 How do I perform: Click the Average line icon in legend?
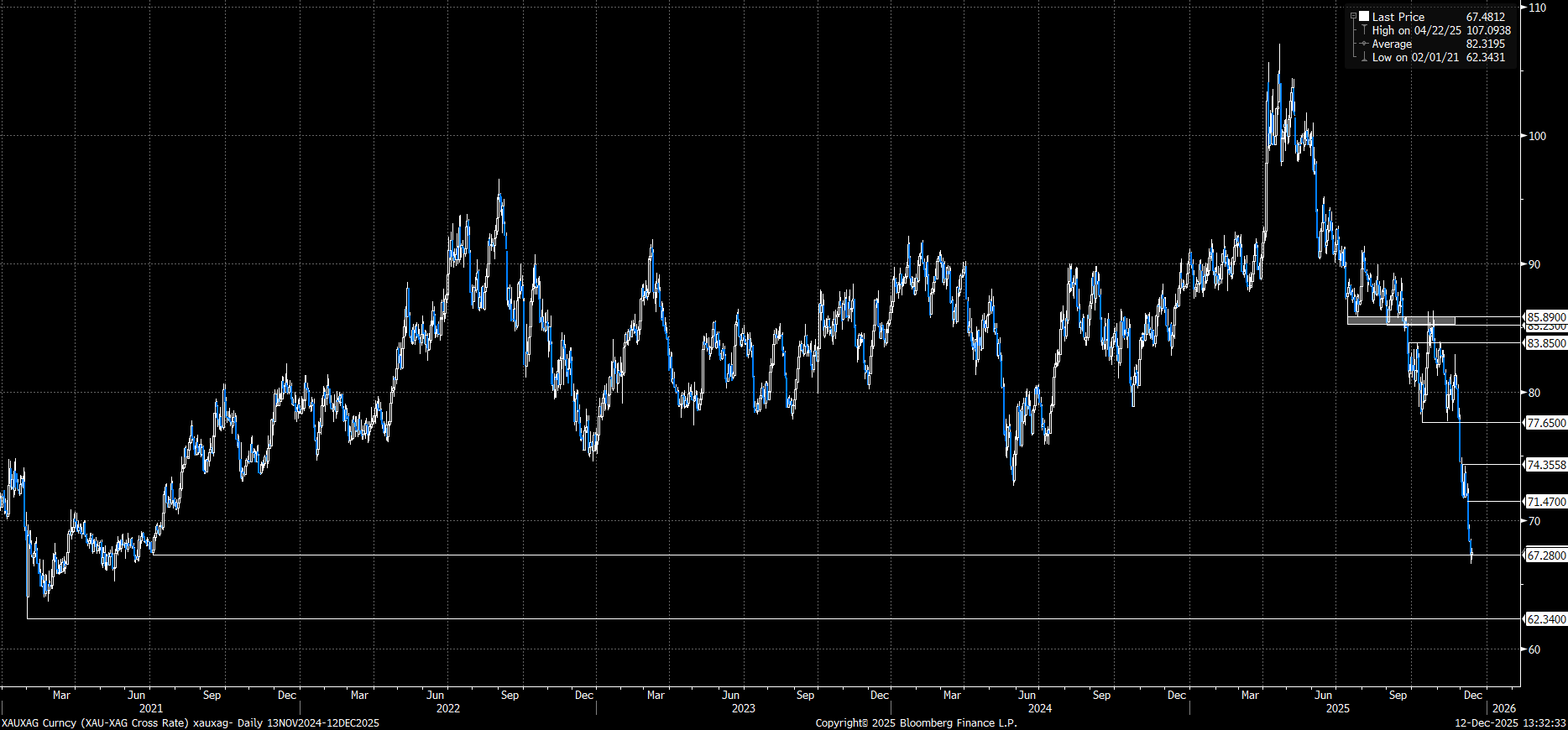tap(1364, 44)
